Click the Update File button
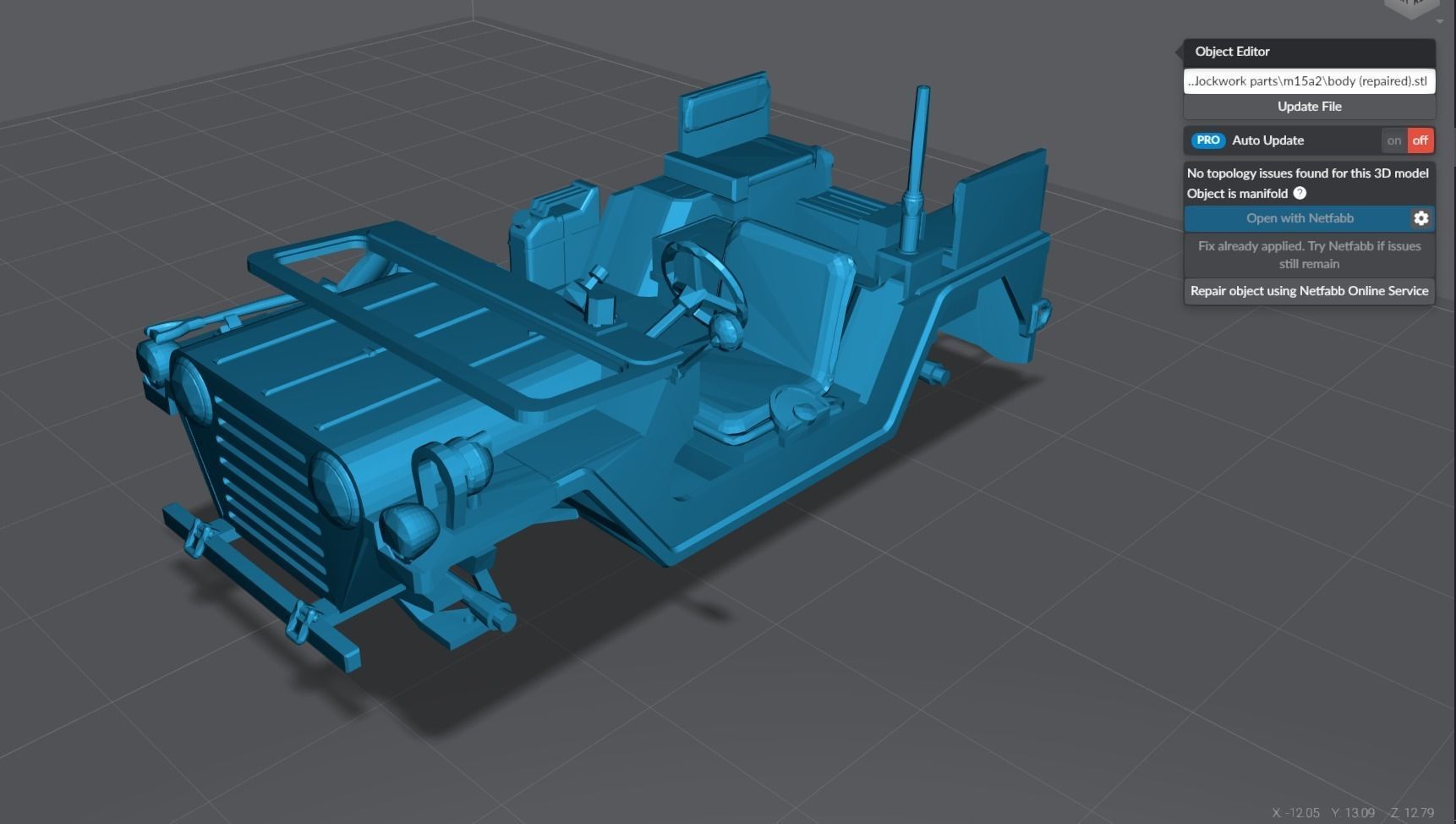Viewport: 1456px width, 824px height. [1309, 107]
